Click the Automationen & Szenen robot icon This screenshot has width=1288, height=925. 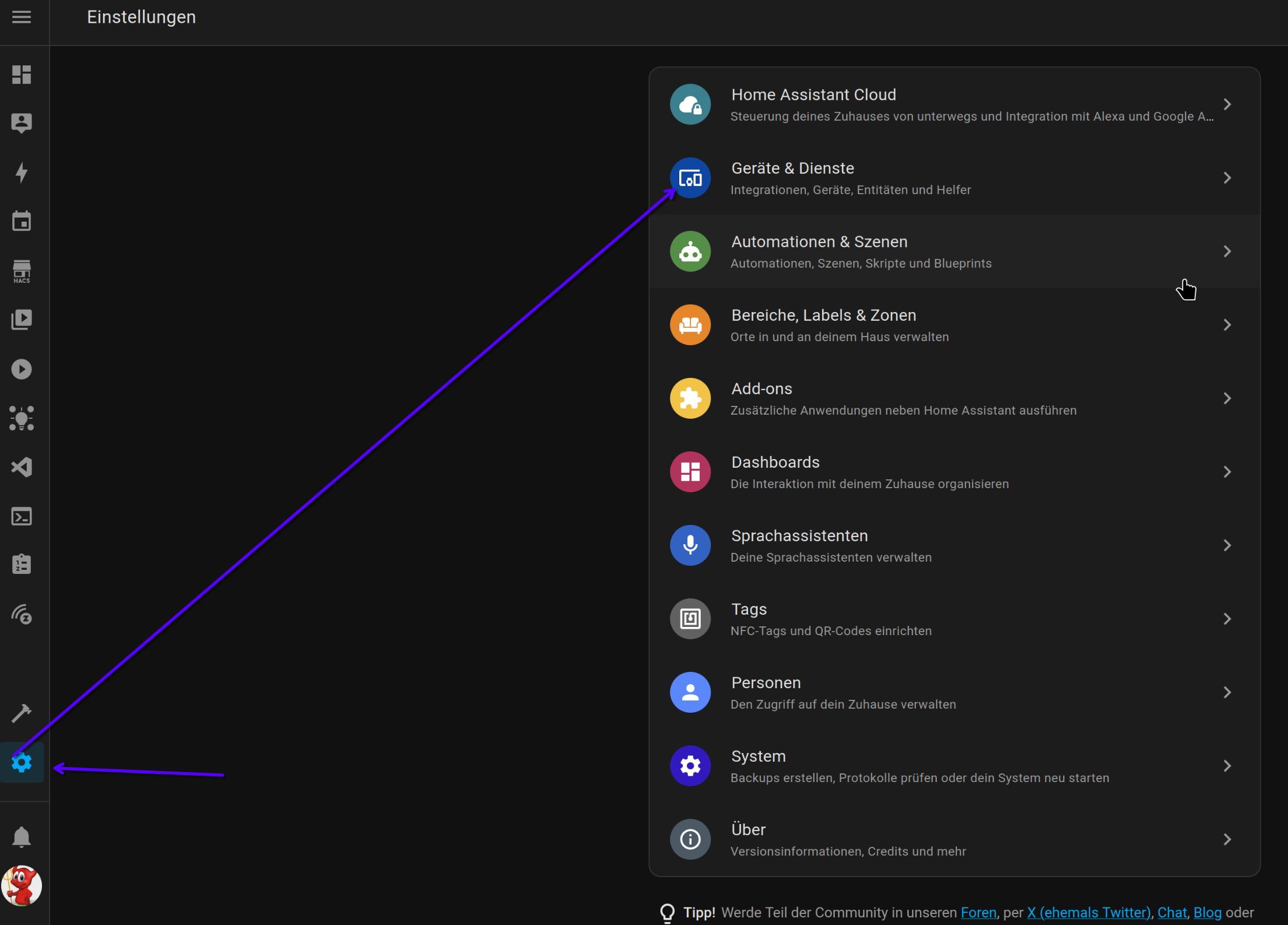[x=690, y=251]
